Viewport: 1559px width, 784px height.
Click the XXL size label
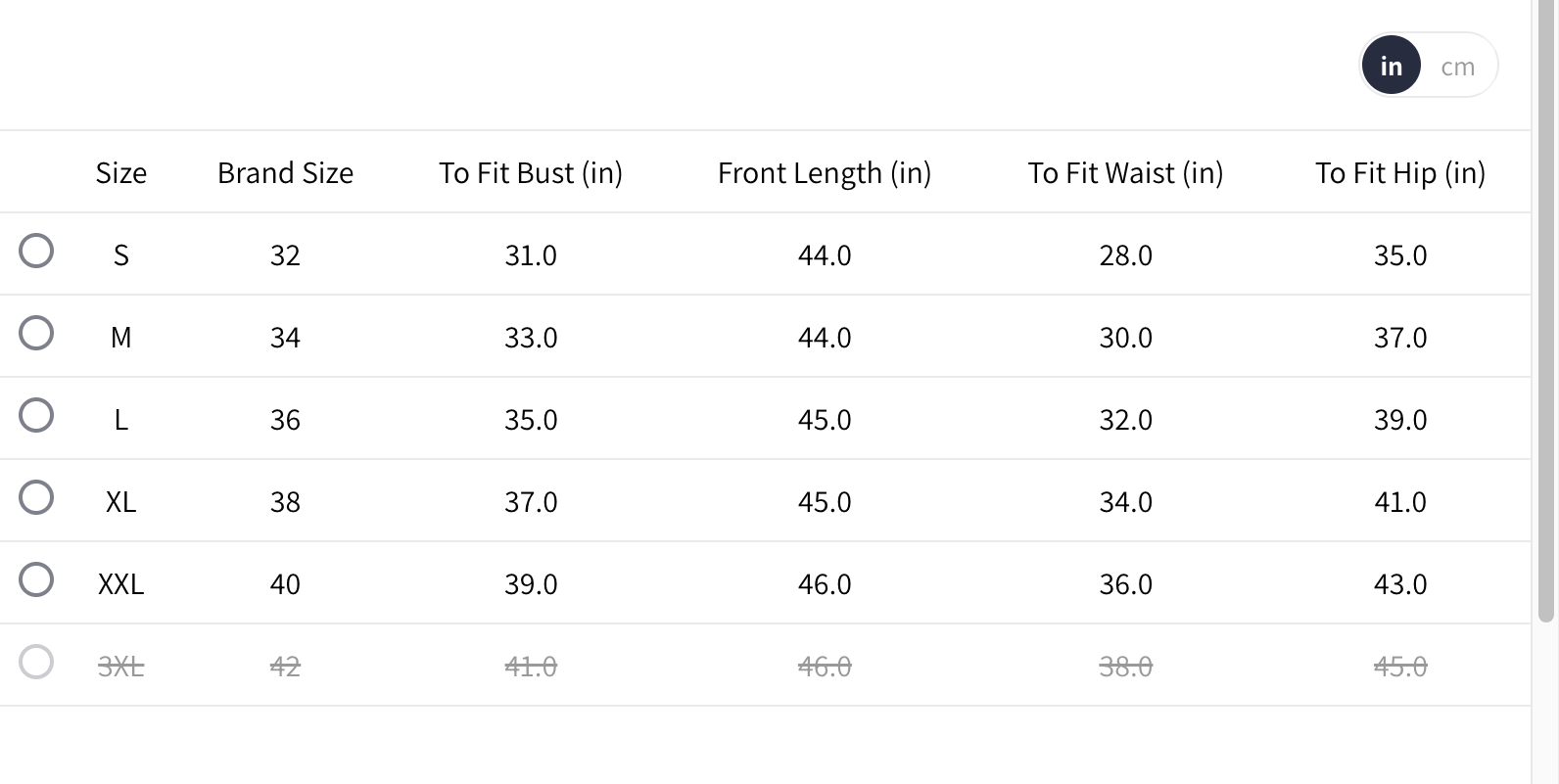coord(121,584)
